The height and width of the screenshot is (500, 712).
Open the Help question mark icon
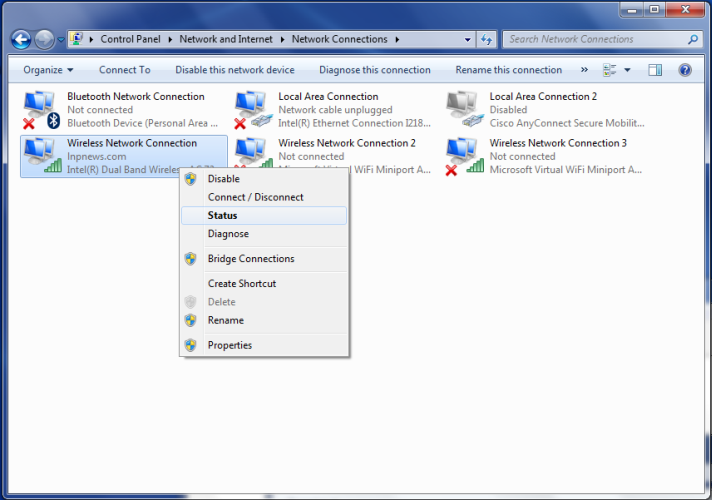click(x=685, y=70)
